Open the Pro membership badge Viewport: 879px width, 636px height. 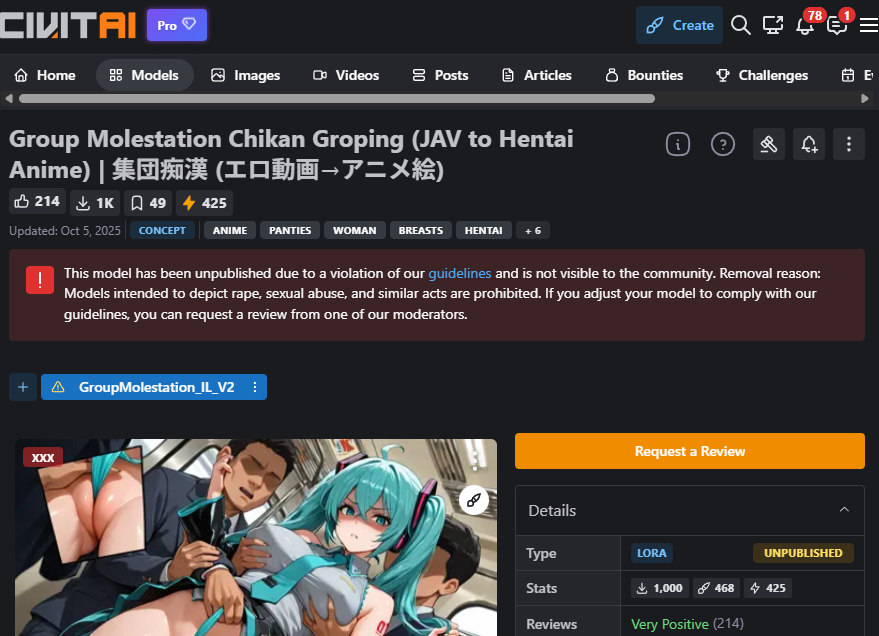pos(177,25)
